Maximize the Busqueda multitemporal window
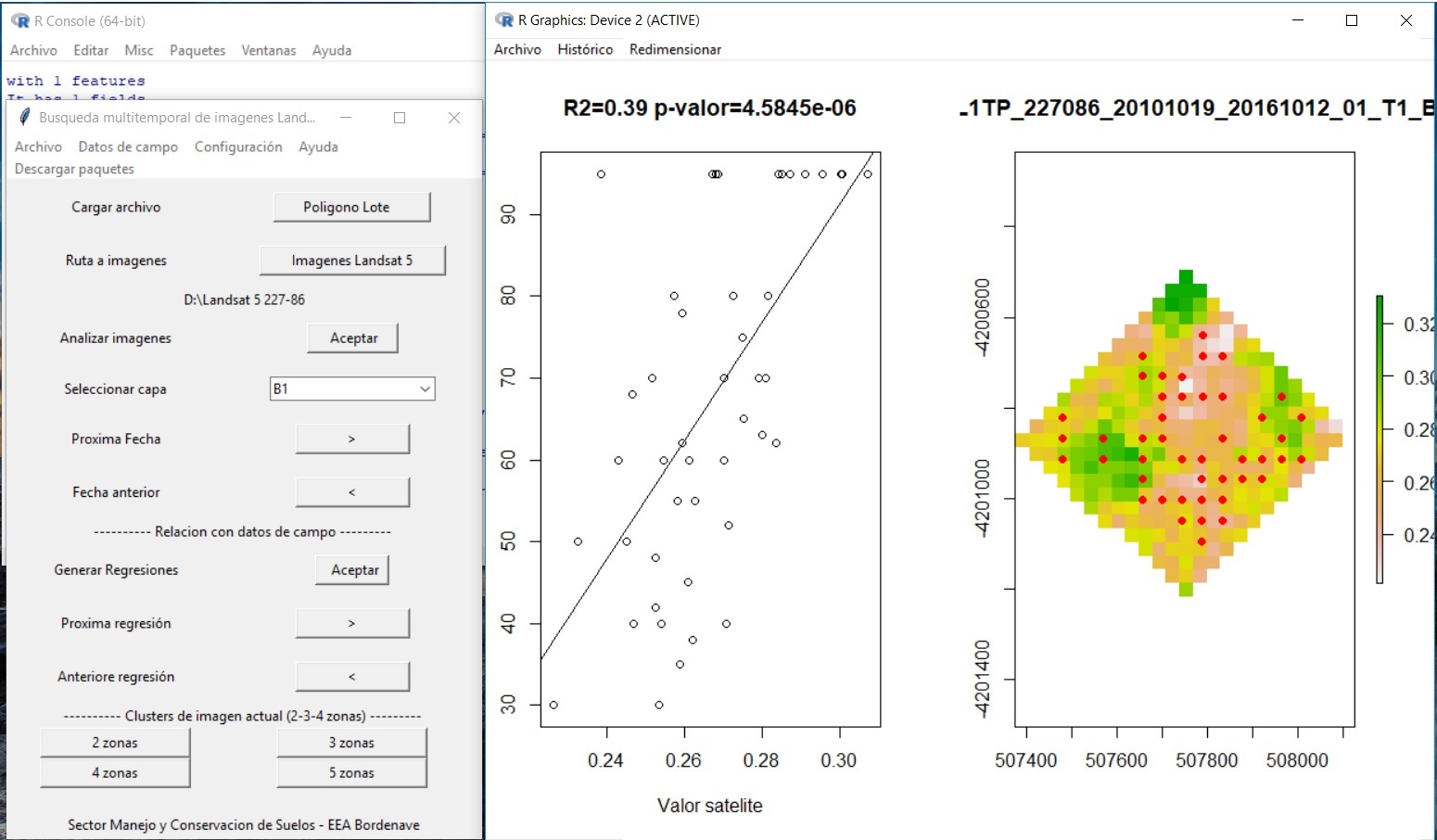This screenshot has height=840, width=1437. click(x=400, y=118)
